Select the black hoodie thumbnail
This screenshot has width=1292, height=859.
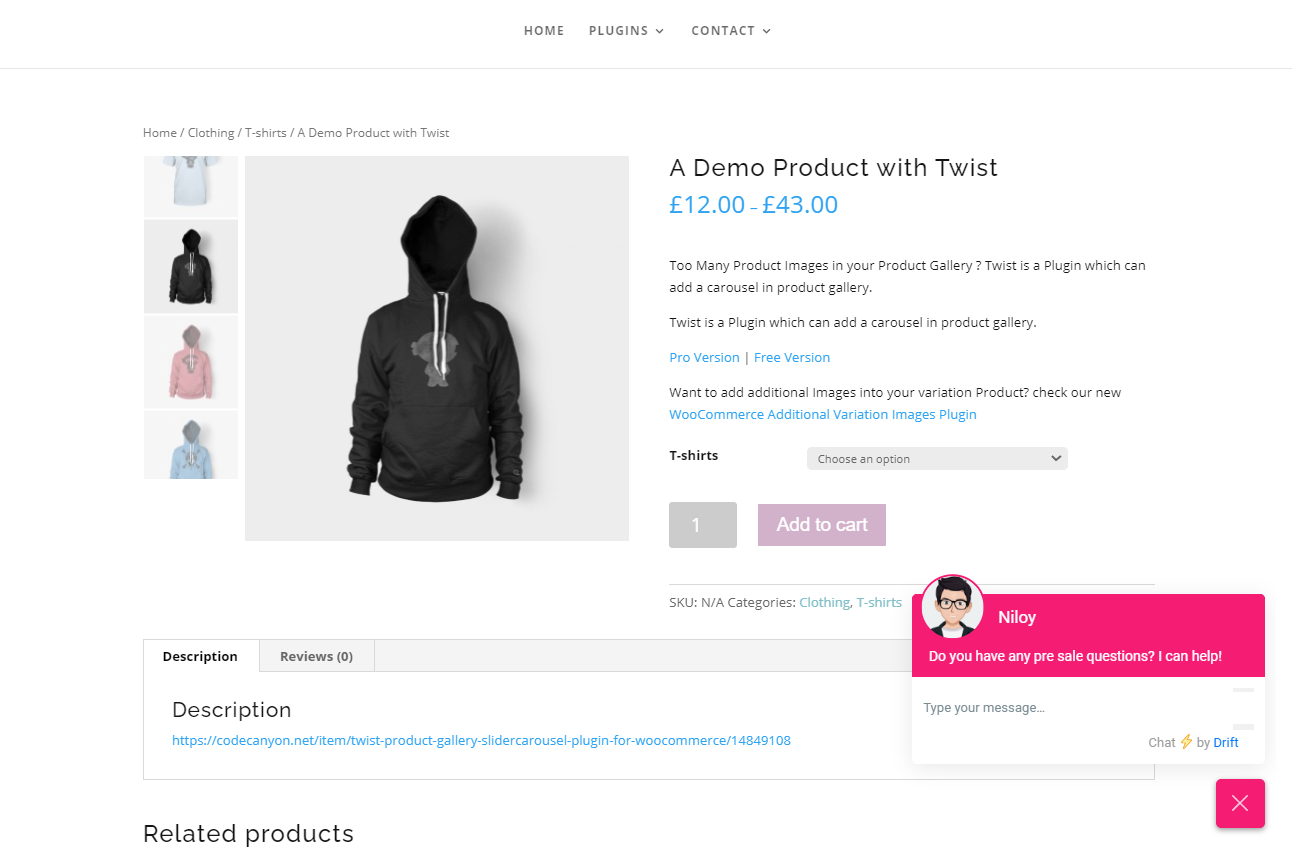click(191, 266)
